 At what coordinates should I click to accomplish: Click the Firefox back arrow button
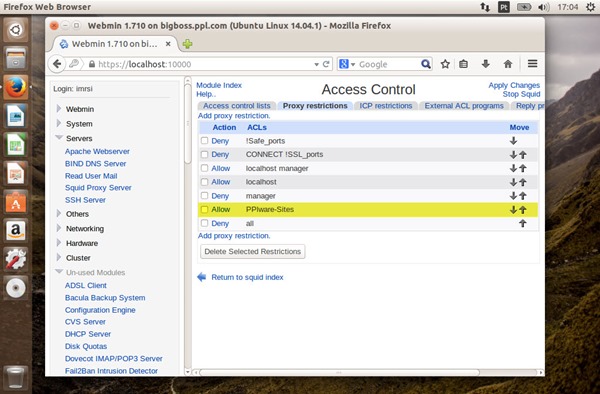57,64
